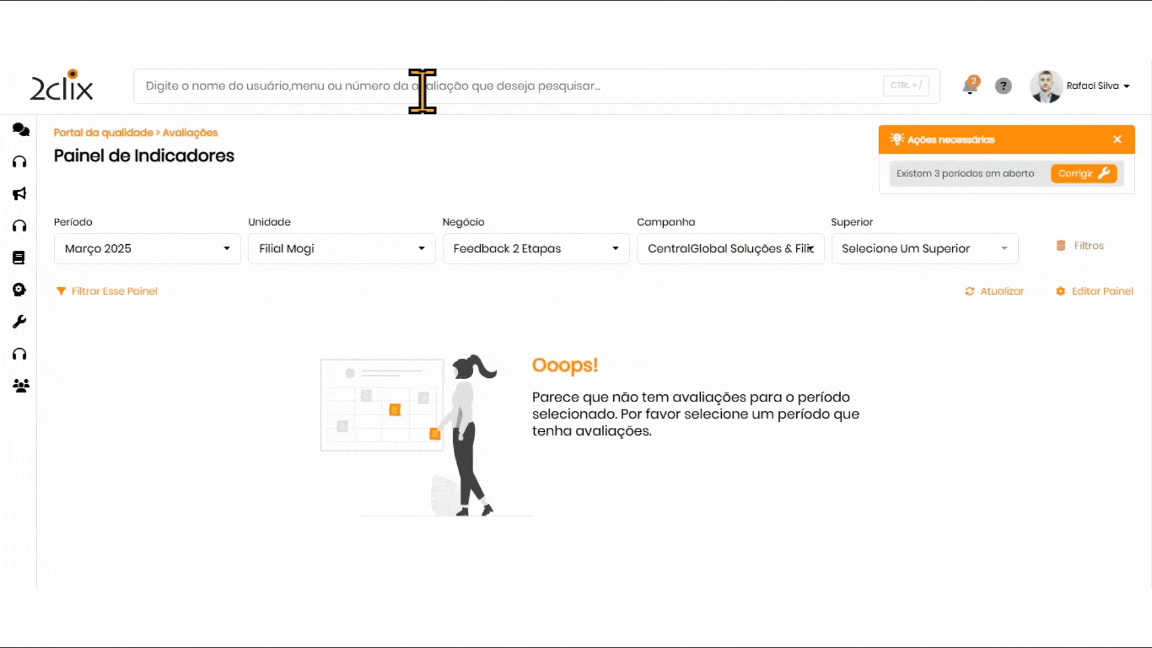Open the Período dropdown showing Março 2025
This screenshot has width=1152, height=648.
[x=147, y=249]
